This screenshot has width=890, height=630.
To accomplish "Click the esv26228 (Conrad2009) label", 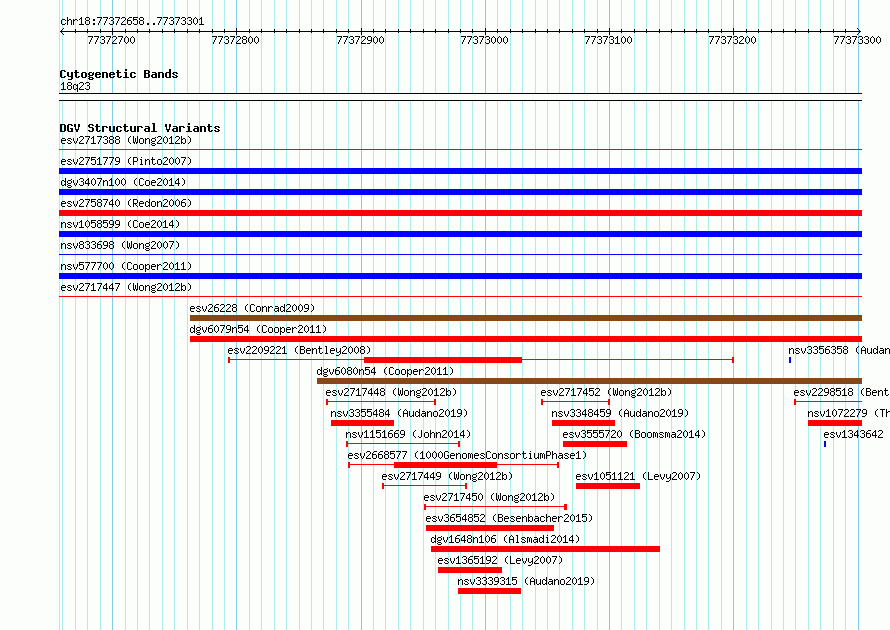I will [252, 308].
